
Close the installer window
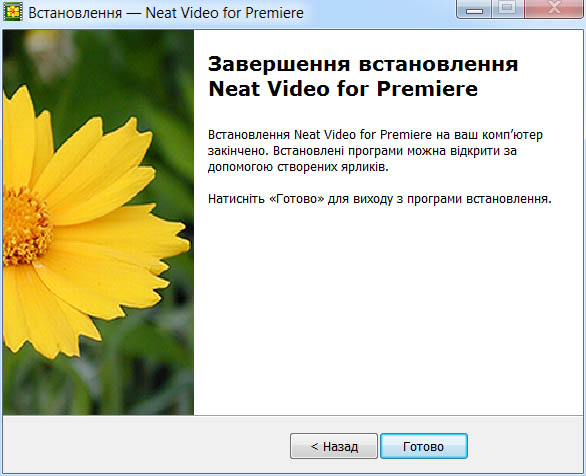pos(553,8)
